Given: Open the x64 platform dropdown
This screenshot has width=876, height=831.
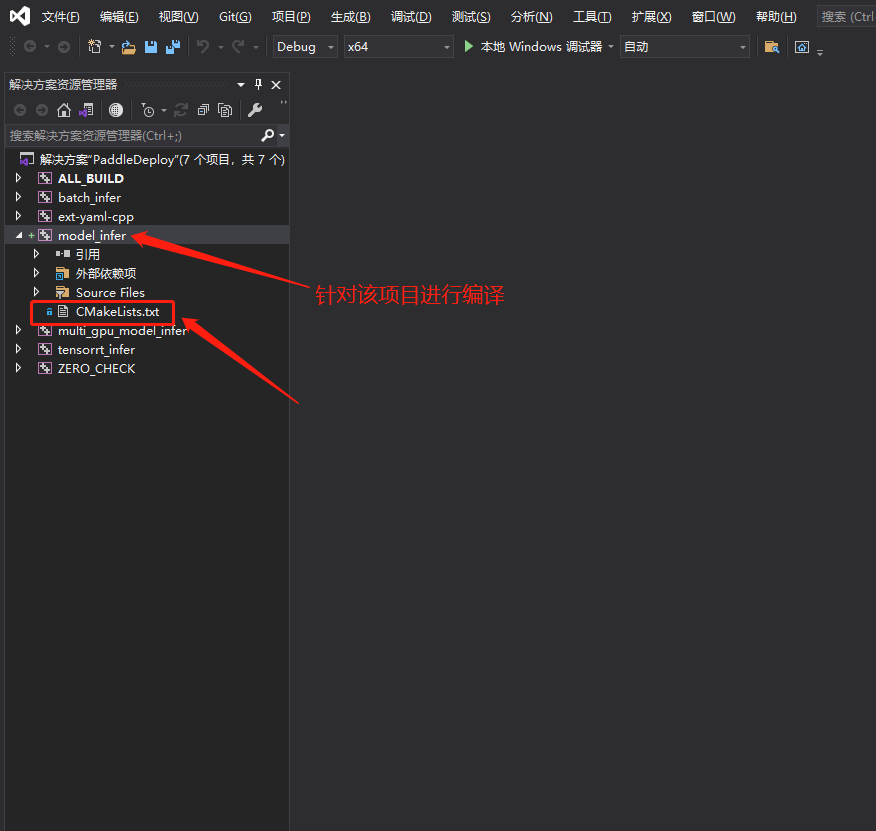Looking at the screenshot, I should coord(398,47).
